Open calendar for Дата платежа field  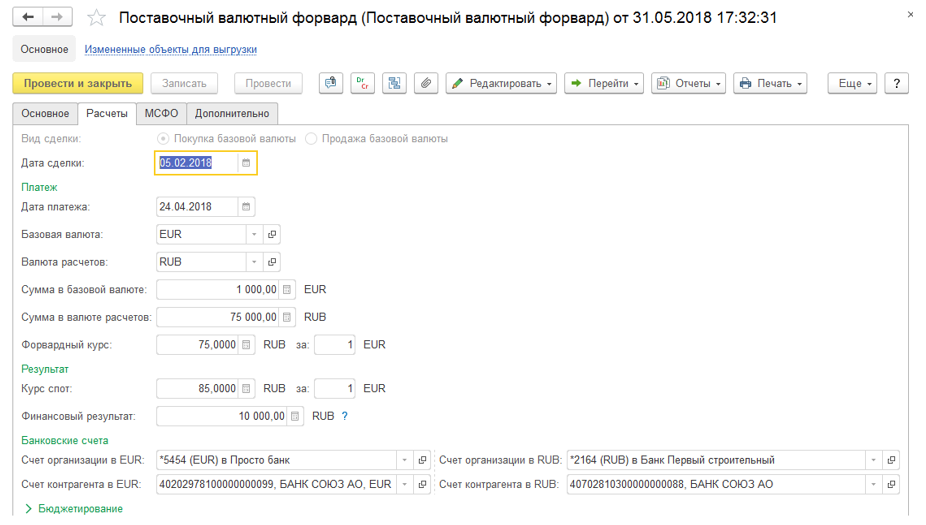(246, 207)
